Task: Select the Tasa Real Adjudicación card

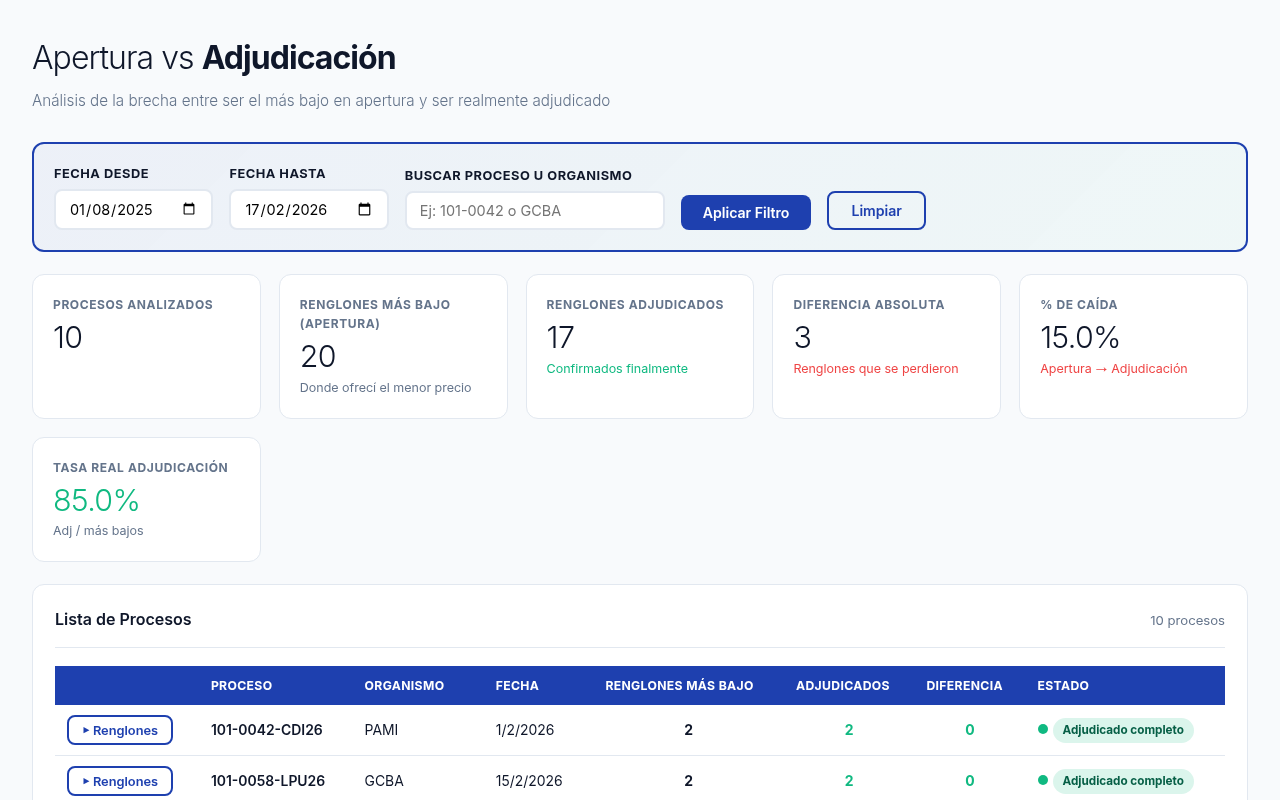Action: click(x=146, y=499)
